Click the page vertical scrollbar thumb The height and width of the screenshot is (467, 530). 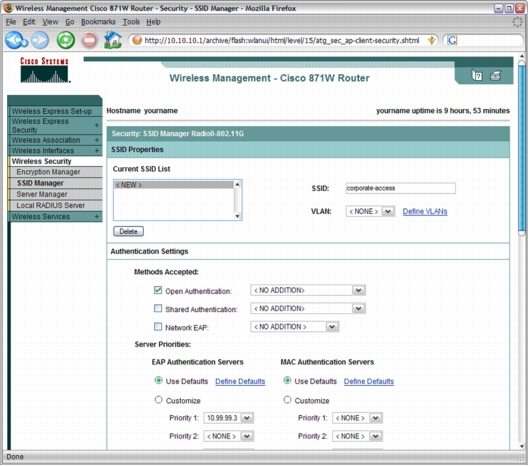pyautogui.click(x=522, y=148)
